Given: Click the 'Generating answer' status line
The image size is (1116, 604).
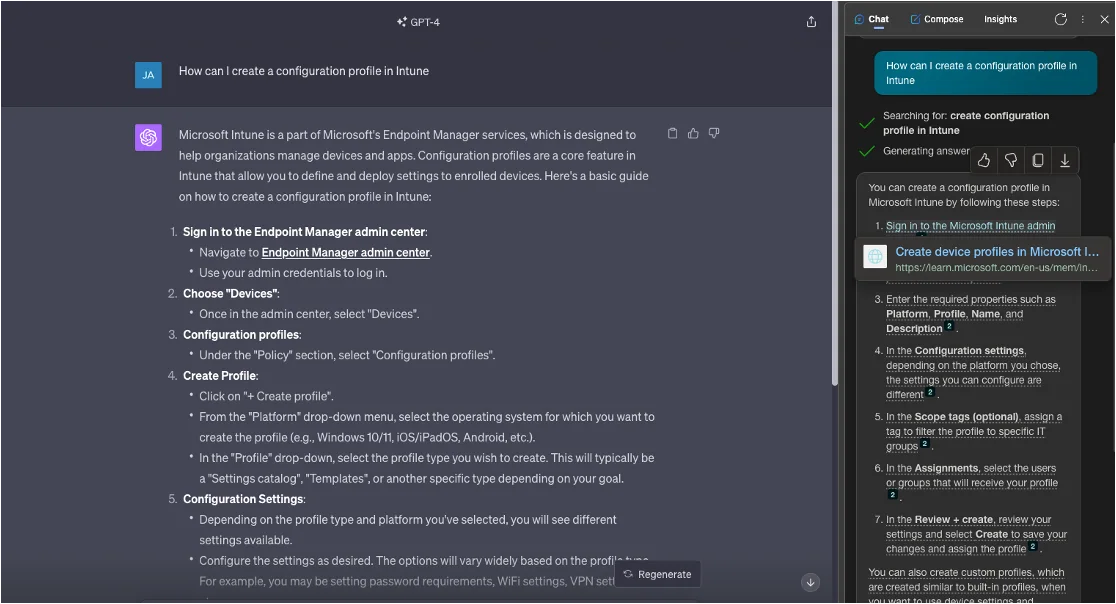Looking at the screenshot, I should (926, 151).
